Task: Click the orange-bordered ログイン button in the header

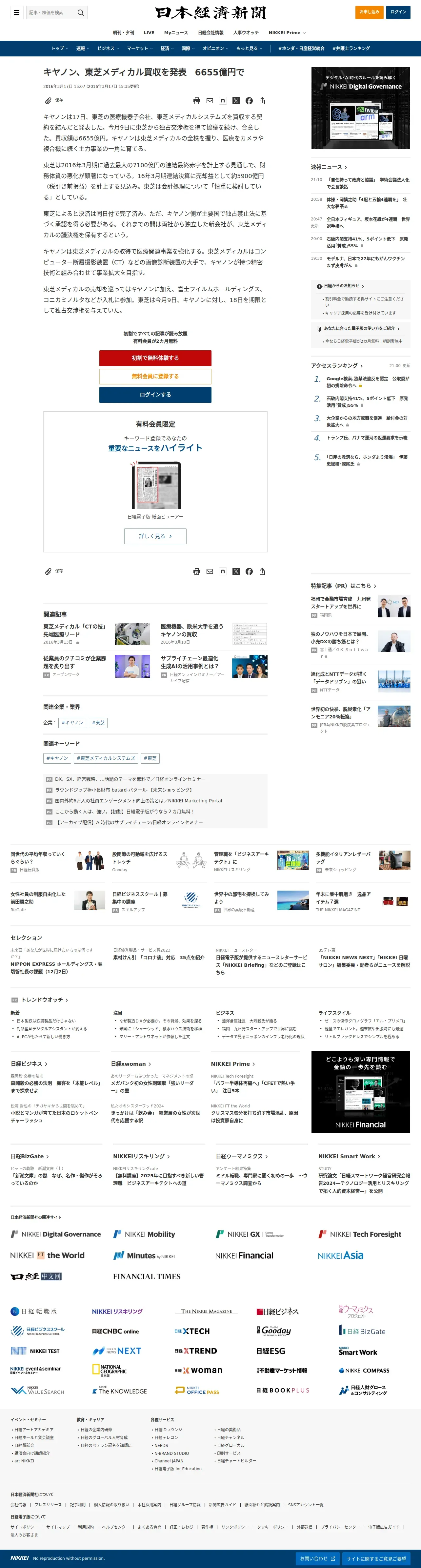Action: (398, 12)
